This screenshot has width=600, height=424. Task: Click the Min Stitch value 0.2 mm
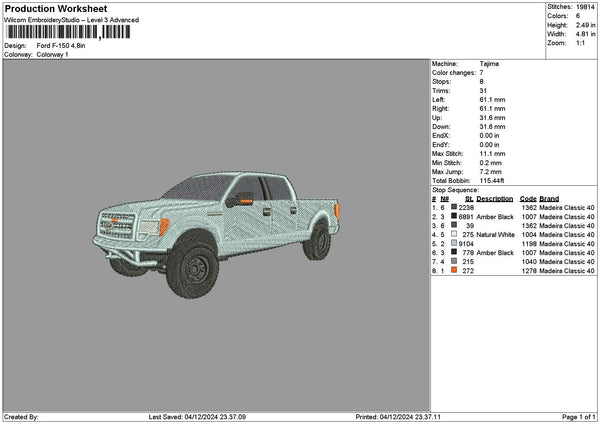(491, 163)
